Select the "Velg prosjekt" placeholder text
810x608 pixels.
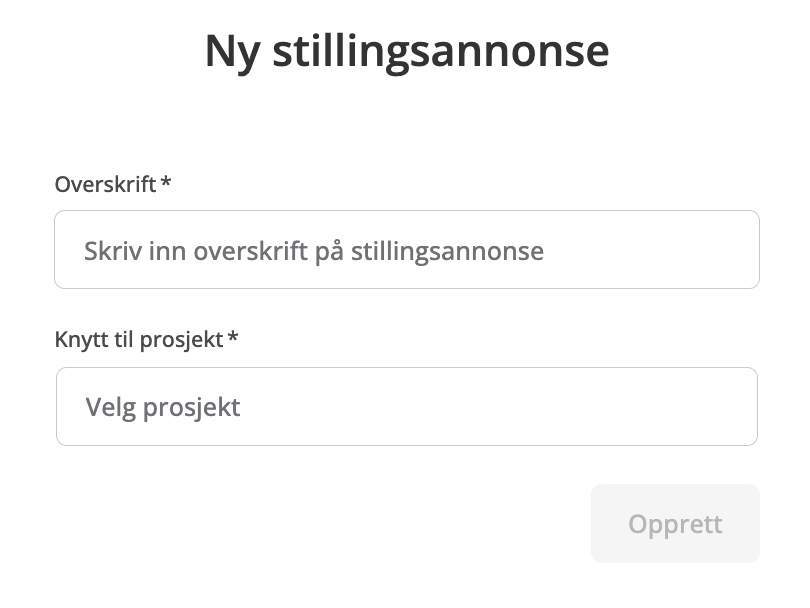(163, 407)
